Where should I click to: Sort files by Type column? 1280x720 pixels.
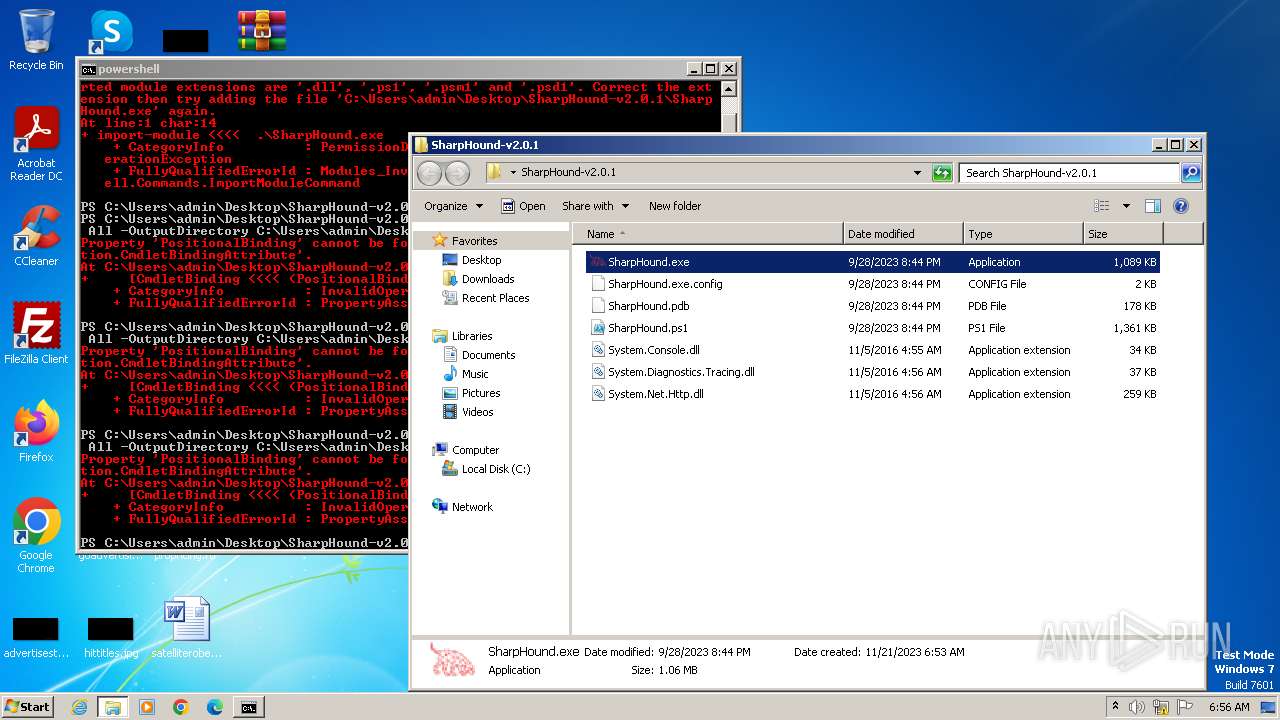pos(1023,234)
